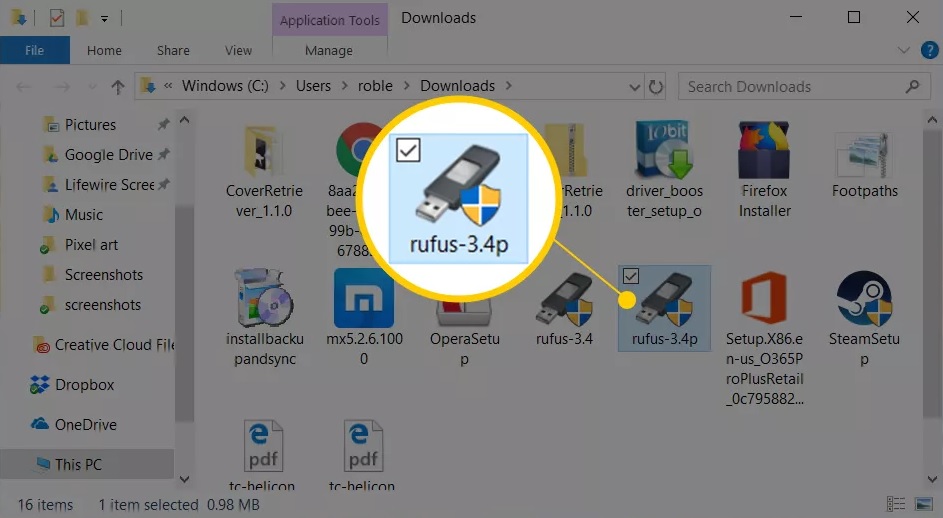This screenshot has height=518, width=943.
Task: Switch to the View ribbon tab
Action: [x=238, y=51]
